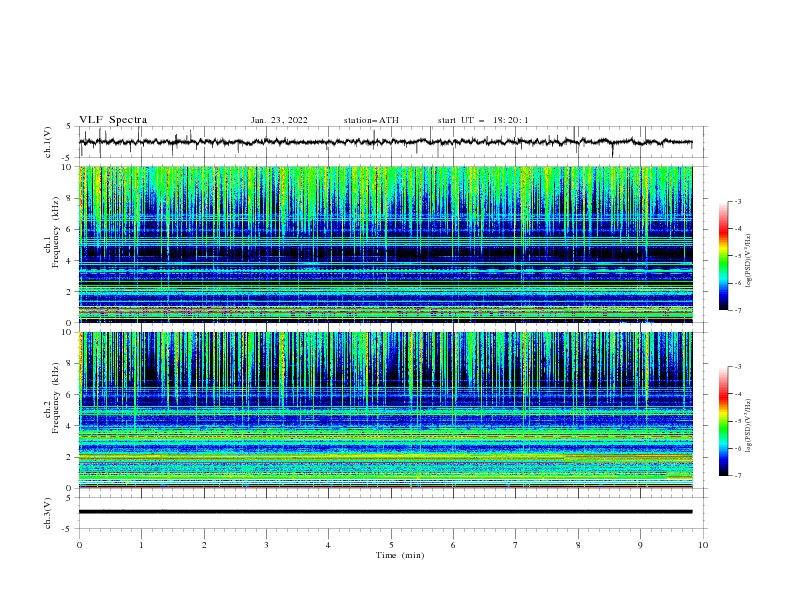
Task: Click time axis tick label "6"
Action: [x=453, y=545]
